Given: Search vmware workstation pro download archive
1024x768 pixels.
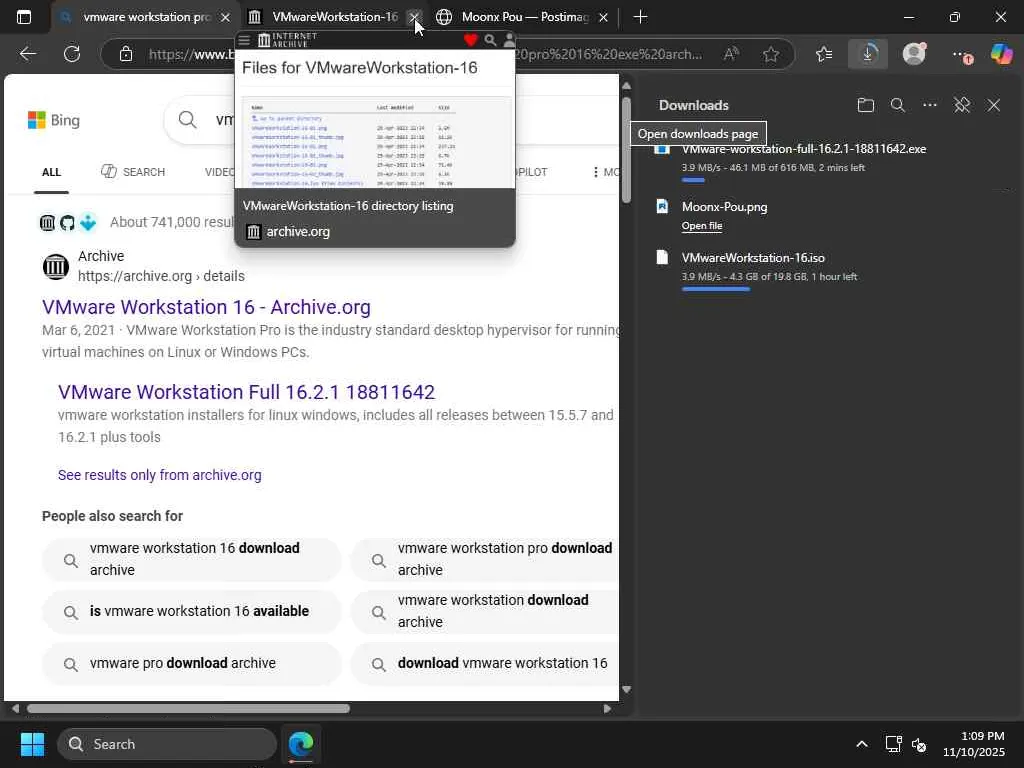Looking at the screenshot, I should (485, 559).
